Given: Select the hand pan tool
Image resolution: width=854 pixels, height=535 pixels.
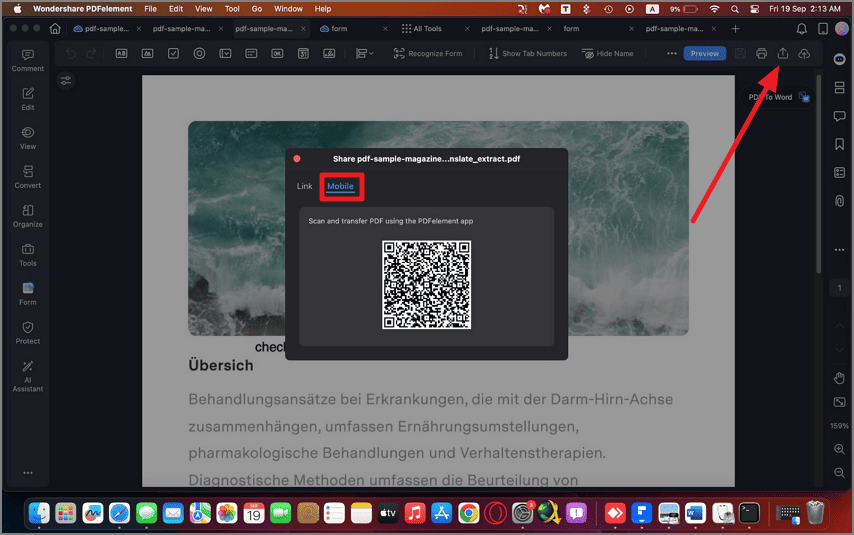Looking at the screenshot, I should tap(839, 378).
